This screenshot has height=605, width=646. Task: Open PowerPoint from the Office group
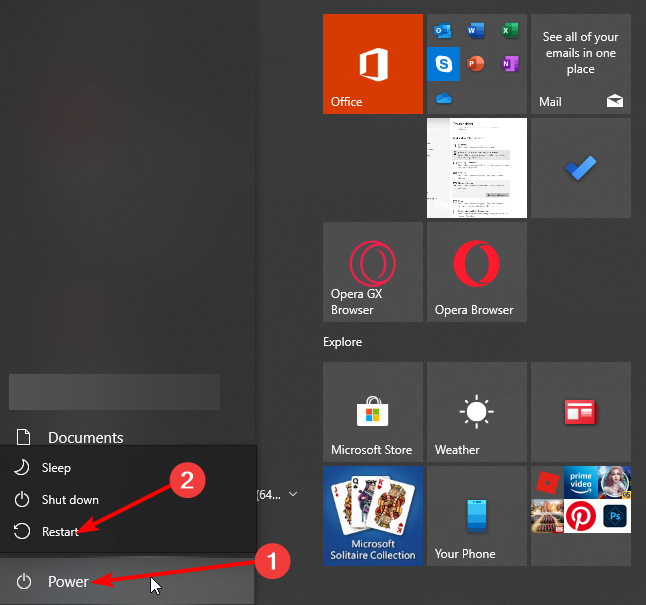[476, 64]
